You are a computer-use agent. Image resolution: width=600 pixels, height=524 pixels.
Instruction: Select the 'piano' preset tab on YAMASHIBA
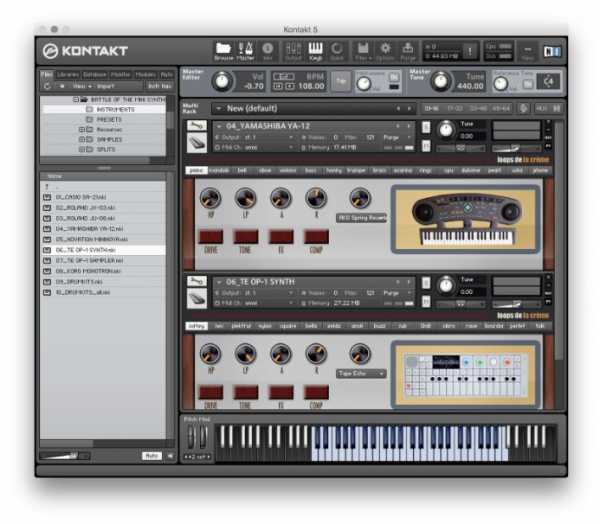pyautogui.click(x=197, y=170)
